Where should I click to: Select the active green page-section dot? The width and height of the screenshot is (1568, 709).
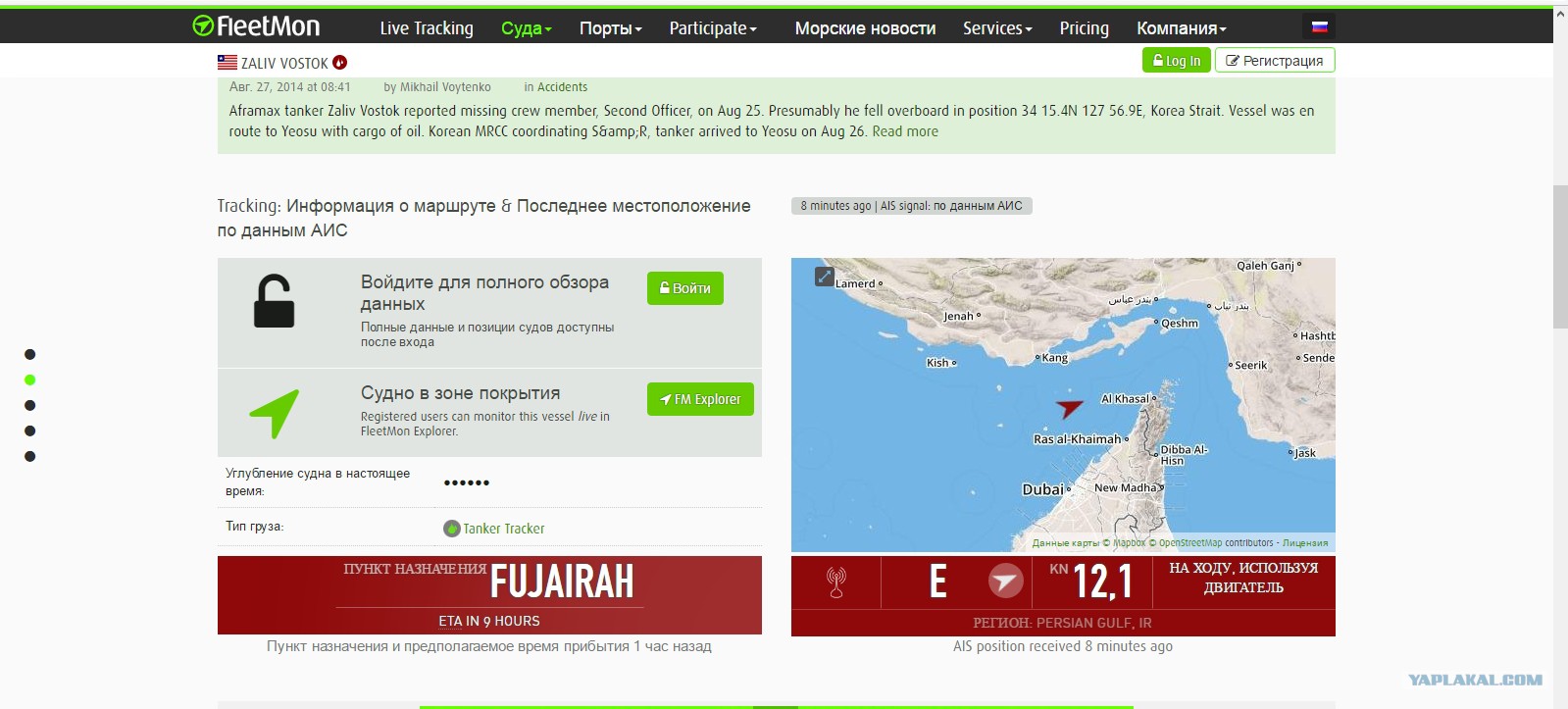tap(30, 380)
